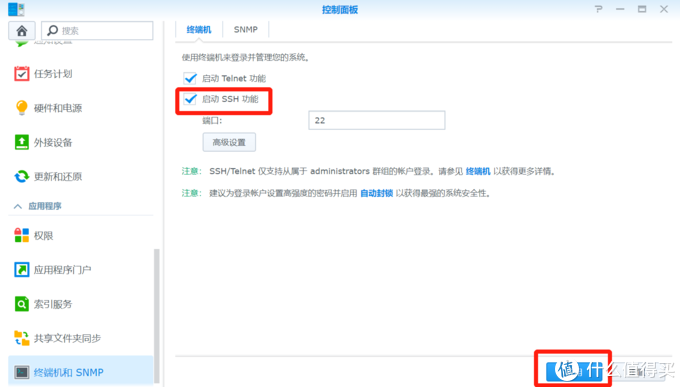Open Indexing Service (索引服务) icon

click(x=22, y=304)
